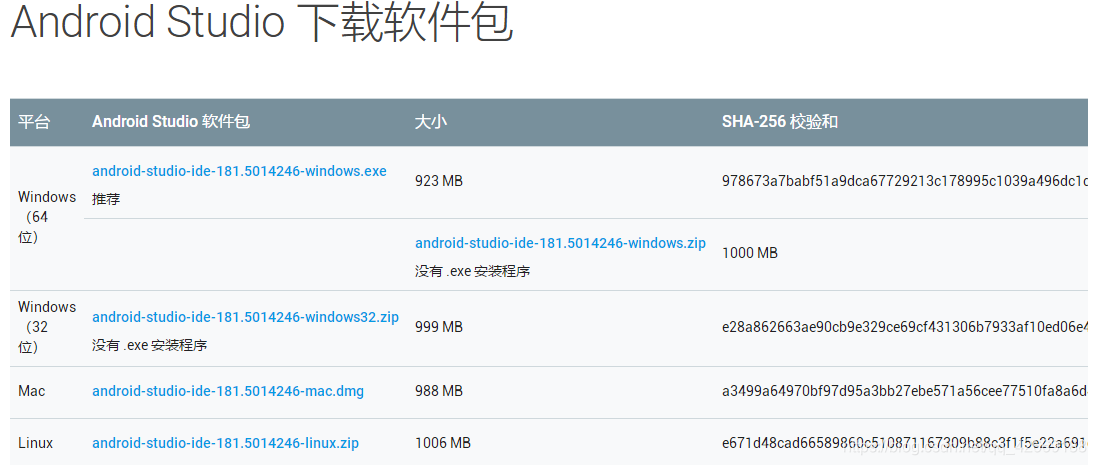The width and height of the screenshot is (1096, 465).
Task: Download android-studio-ide-181.5014246-windows.exe
Action: pos(239,171)
